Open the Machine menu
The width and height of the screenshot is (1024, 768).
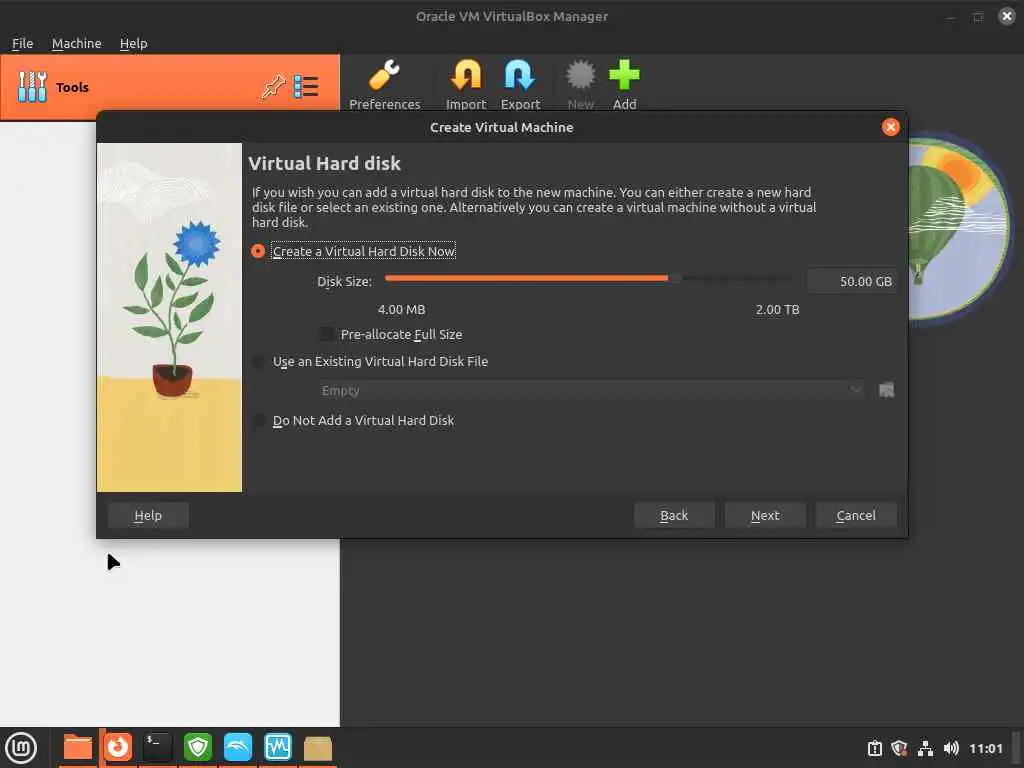tap(76, 43)
